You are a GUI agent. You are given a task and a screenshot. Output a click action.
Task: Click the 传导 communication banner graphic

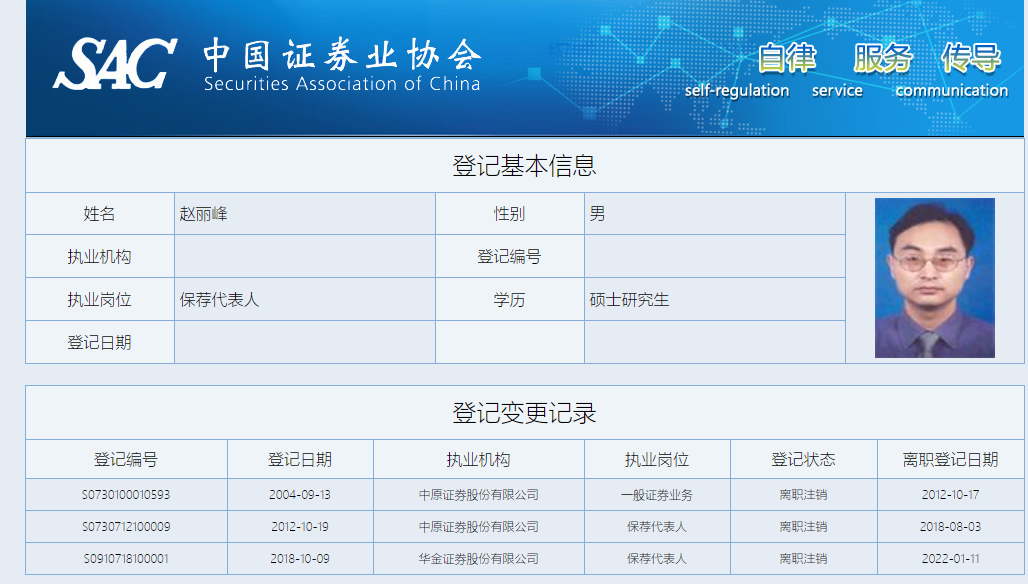point(951,71)
